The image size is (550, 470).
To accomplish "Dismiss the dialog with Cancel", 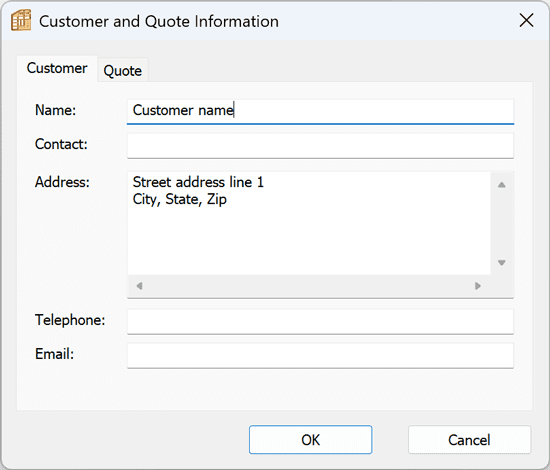I will (x=469, y=440).
